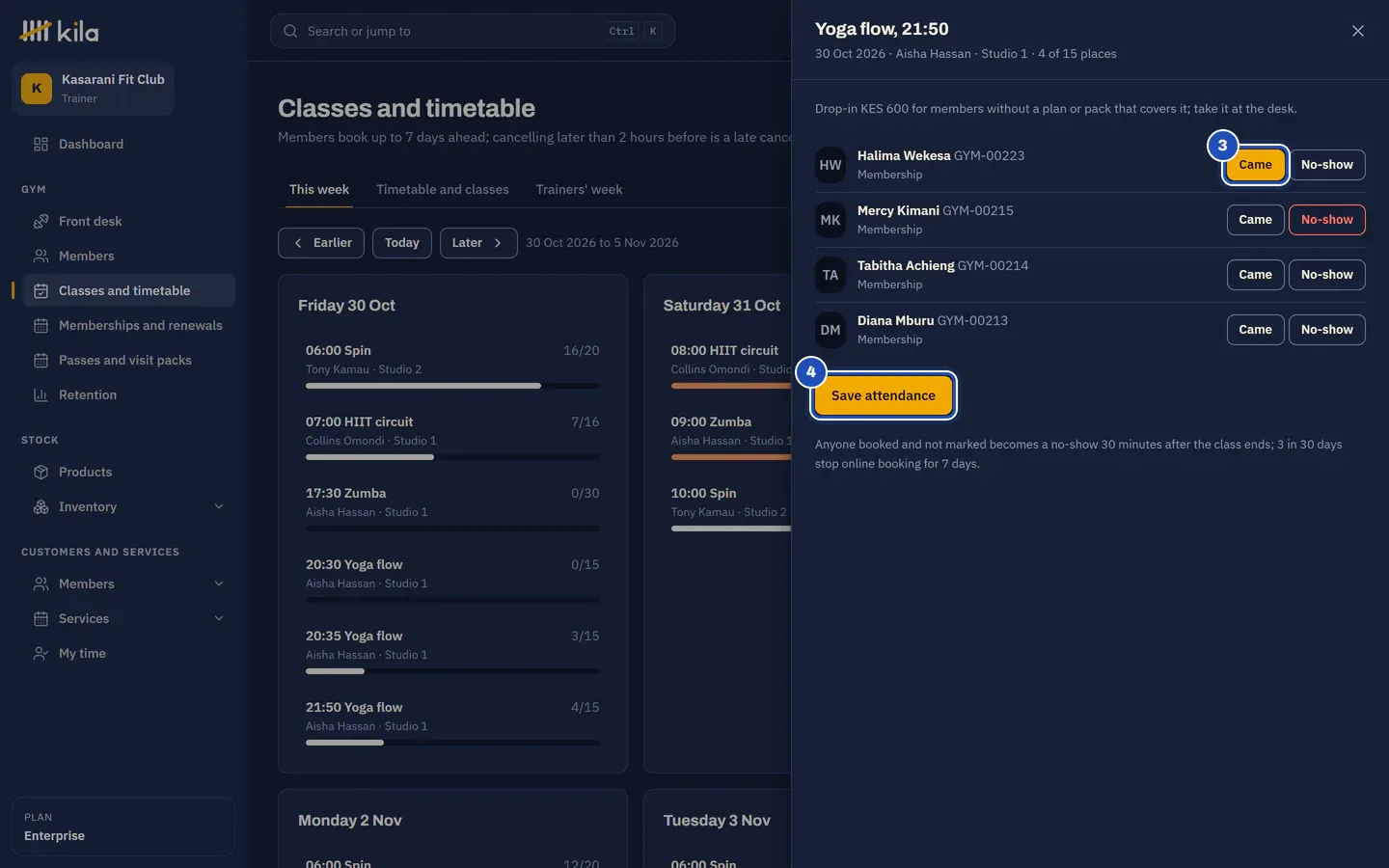Expand the Services submenu chevron

point(219,618)
